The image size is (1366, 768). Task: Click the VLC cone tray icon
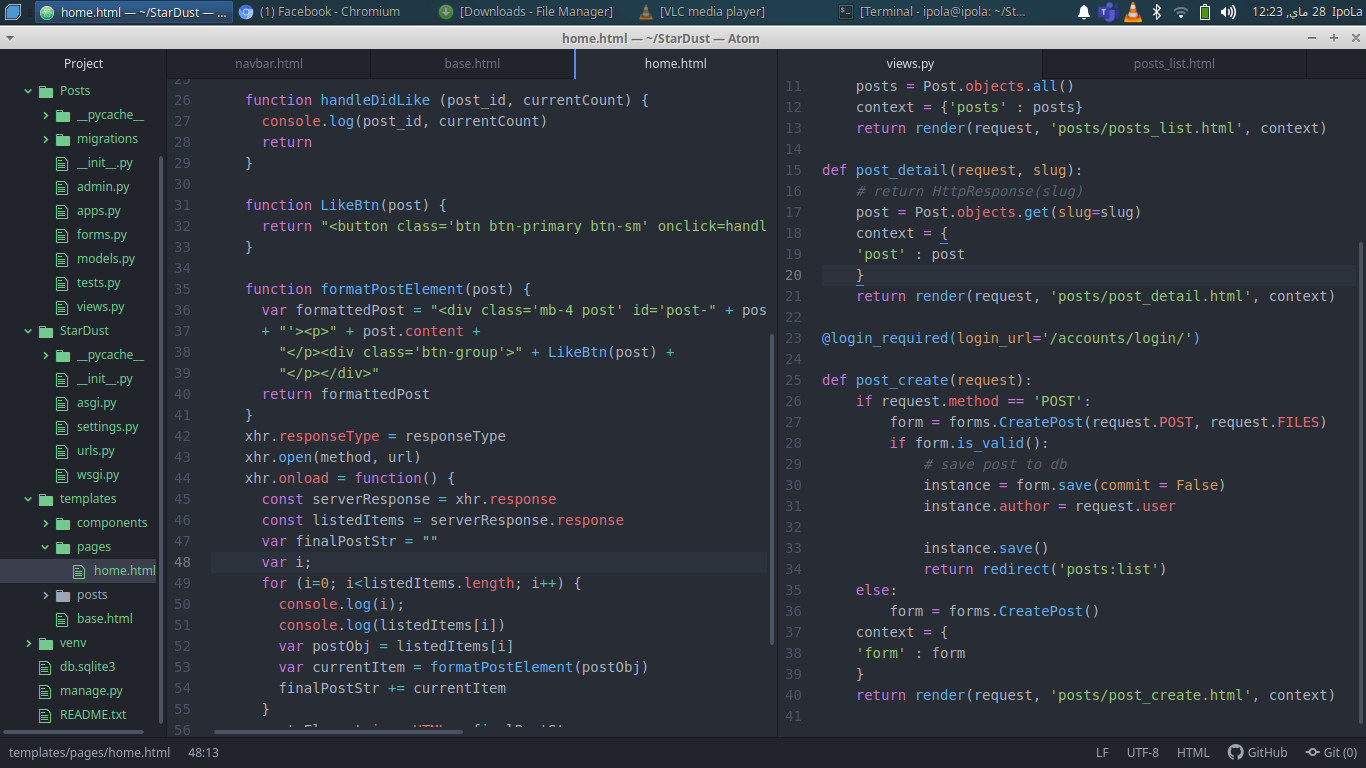1132,12
